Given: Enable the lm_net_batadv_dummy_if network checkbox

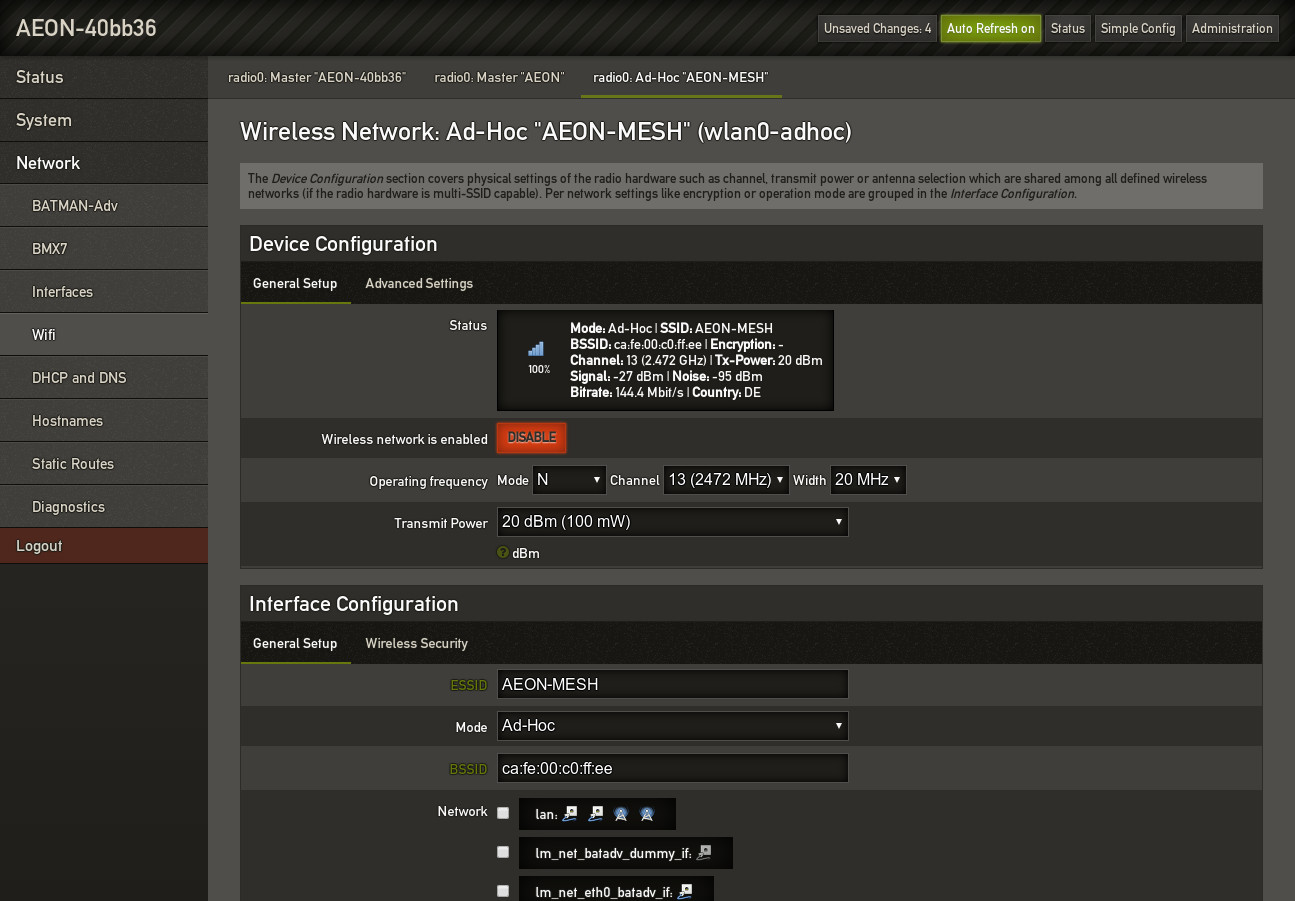Looking at the screenshot, I should pos(503,852).
